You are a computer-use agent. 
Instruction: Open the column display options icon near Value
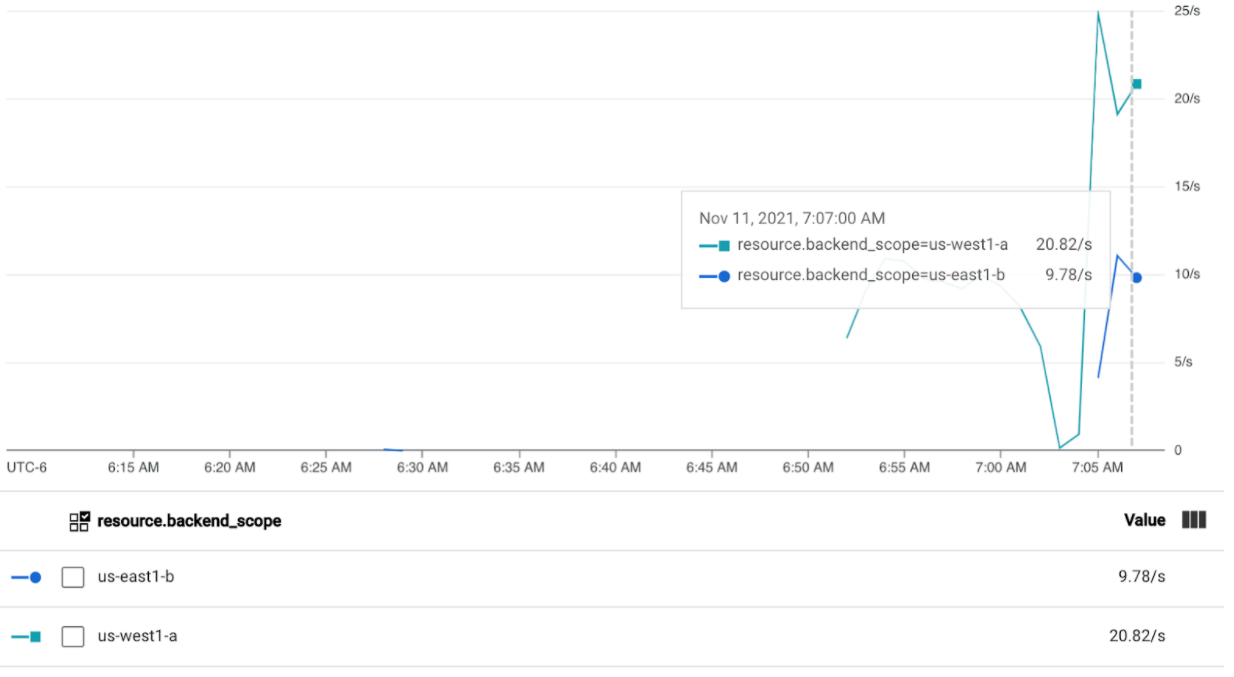click(1195, 520)
